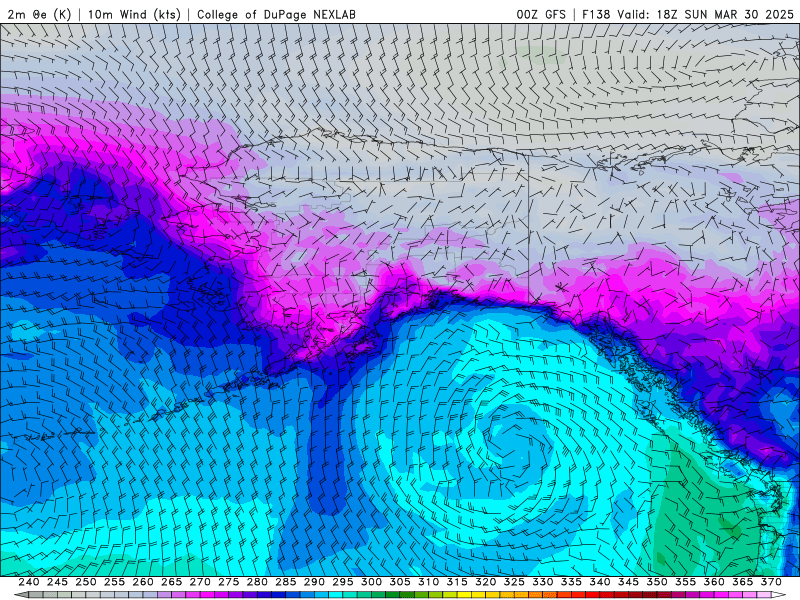This screenshot has height=600, width=800.
Task: Click the 240 value on color scale
Action: pyautogui.click(x=29, y=582)
